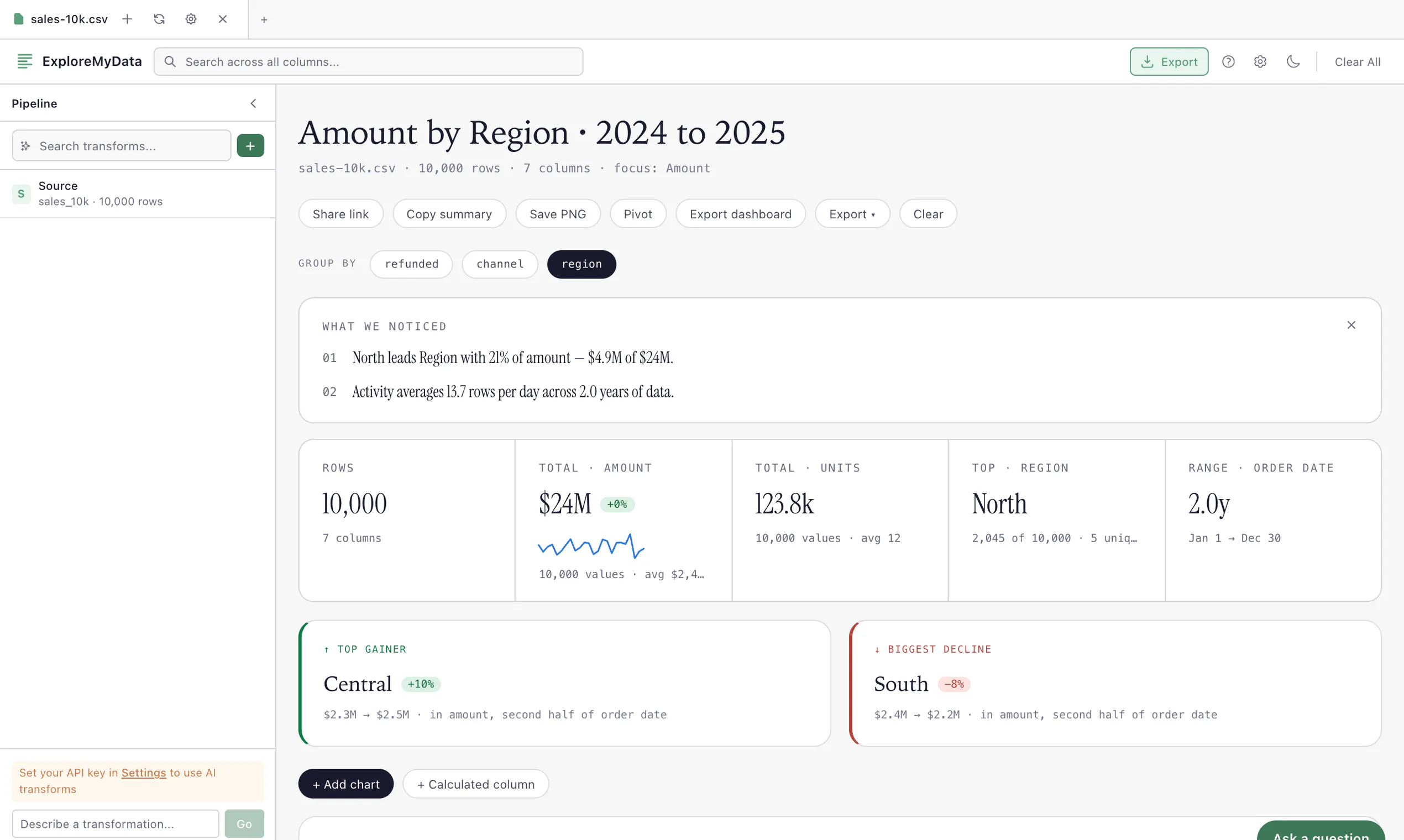Click the Total Amount $24M value
The width and height of the screenshot is (1404, 840).
tap(564, 503)
